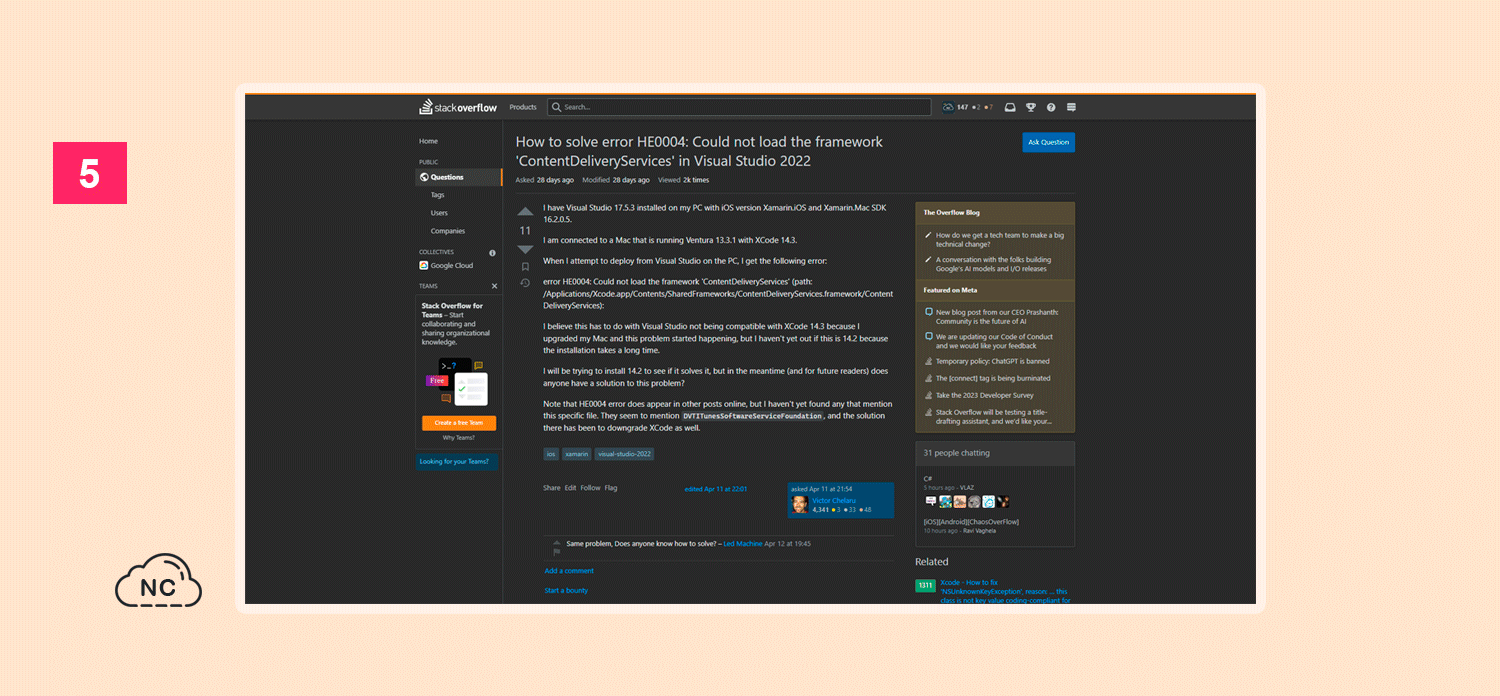
Task: Click the Ask Question button
Action: pos(1049,142)
